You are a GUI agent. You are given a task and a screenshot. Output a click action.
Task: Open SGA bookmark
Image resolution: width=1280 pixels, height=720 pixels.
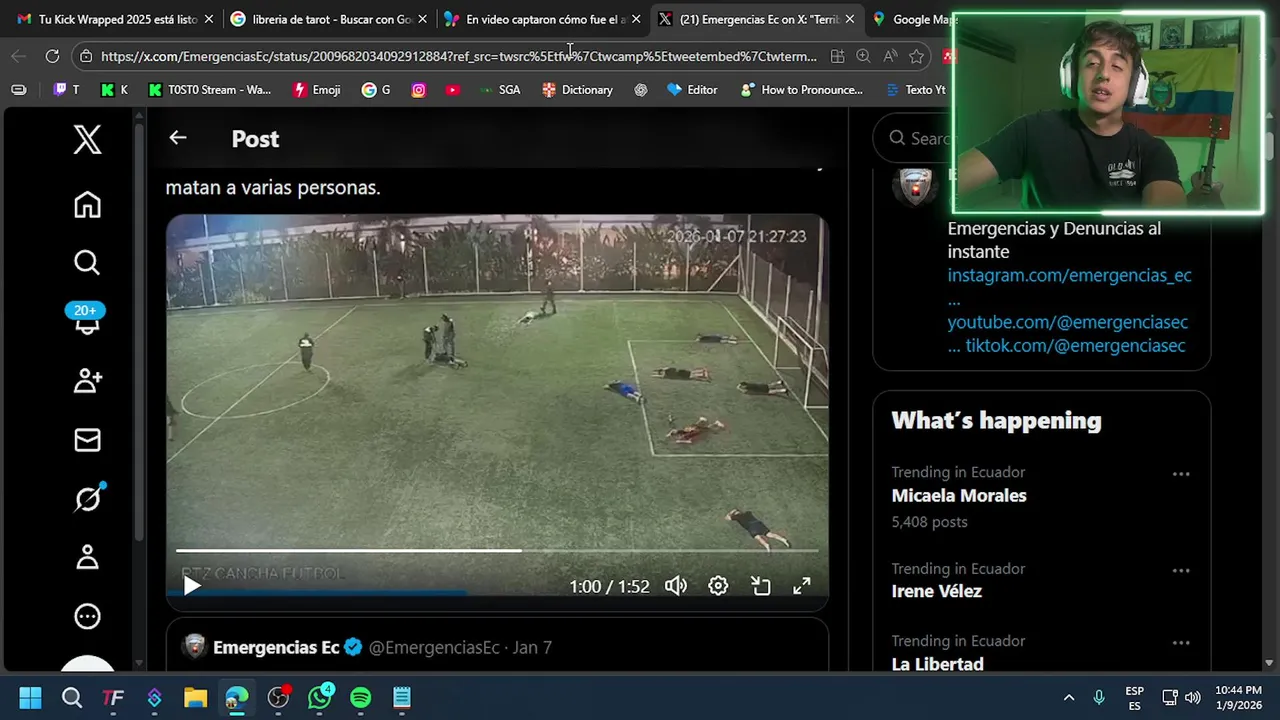pyautogui.click(x=499, y=90)
